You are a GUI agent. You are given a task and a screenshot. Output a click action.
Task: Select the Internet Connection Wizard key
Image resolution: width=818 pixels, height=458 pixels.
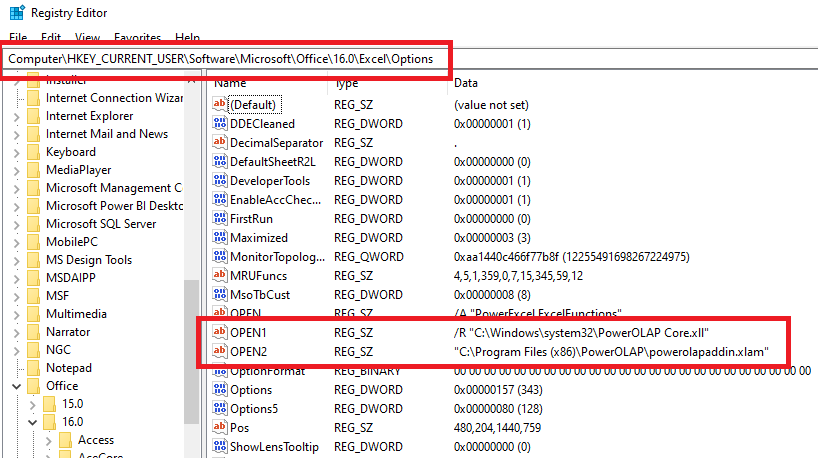click(114, 98)
